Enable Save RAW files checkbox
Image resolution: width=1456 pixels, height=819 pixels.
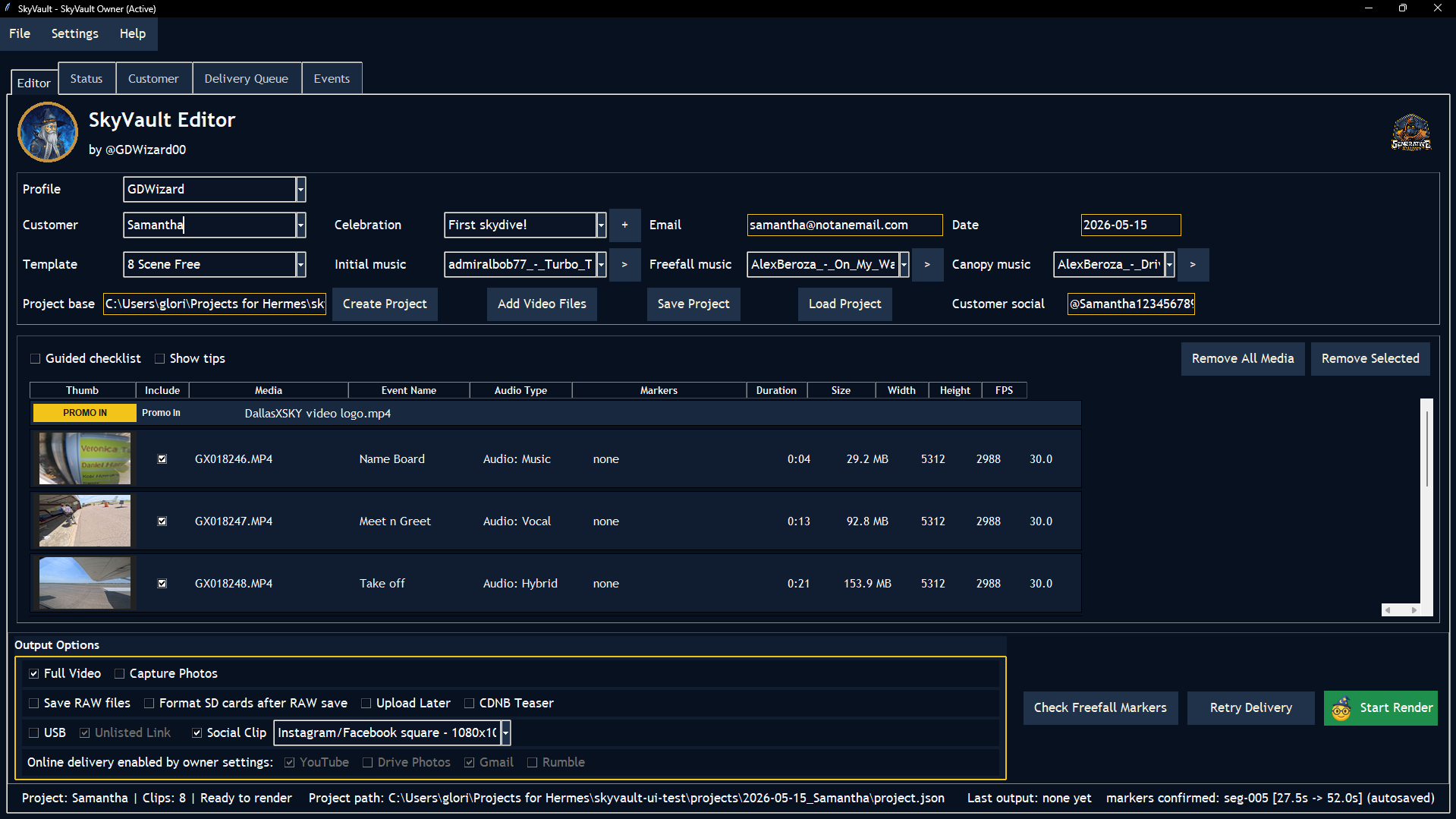click(33, 703)
